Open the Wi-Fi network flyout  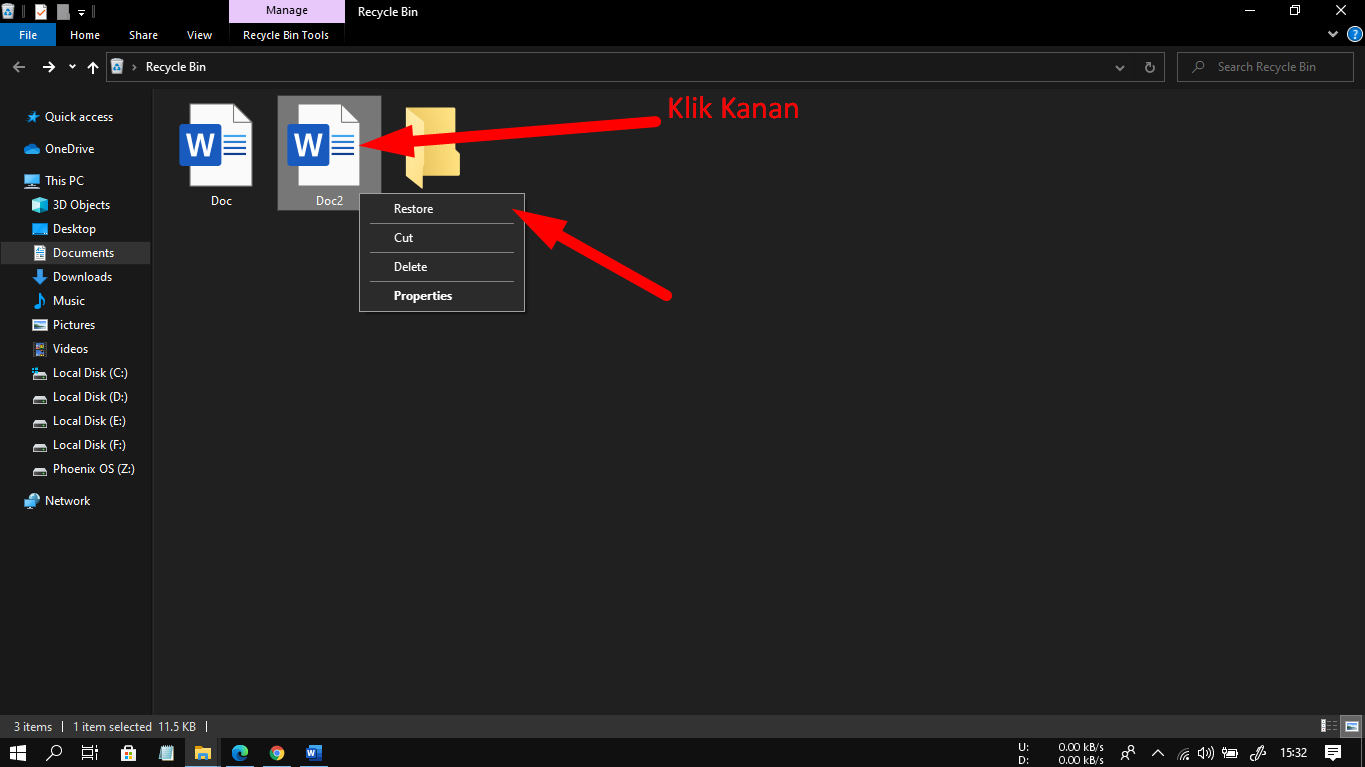(x=1184, y=753)
